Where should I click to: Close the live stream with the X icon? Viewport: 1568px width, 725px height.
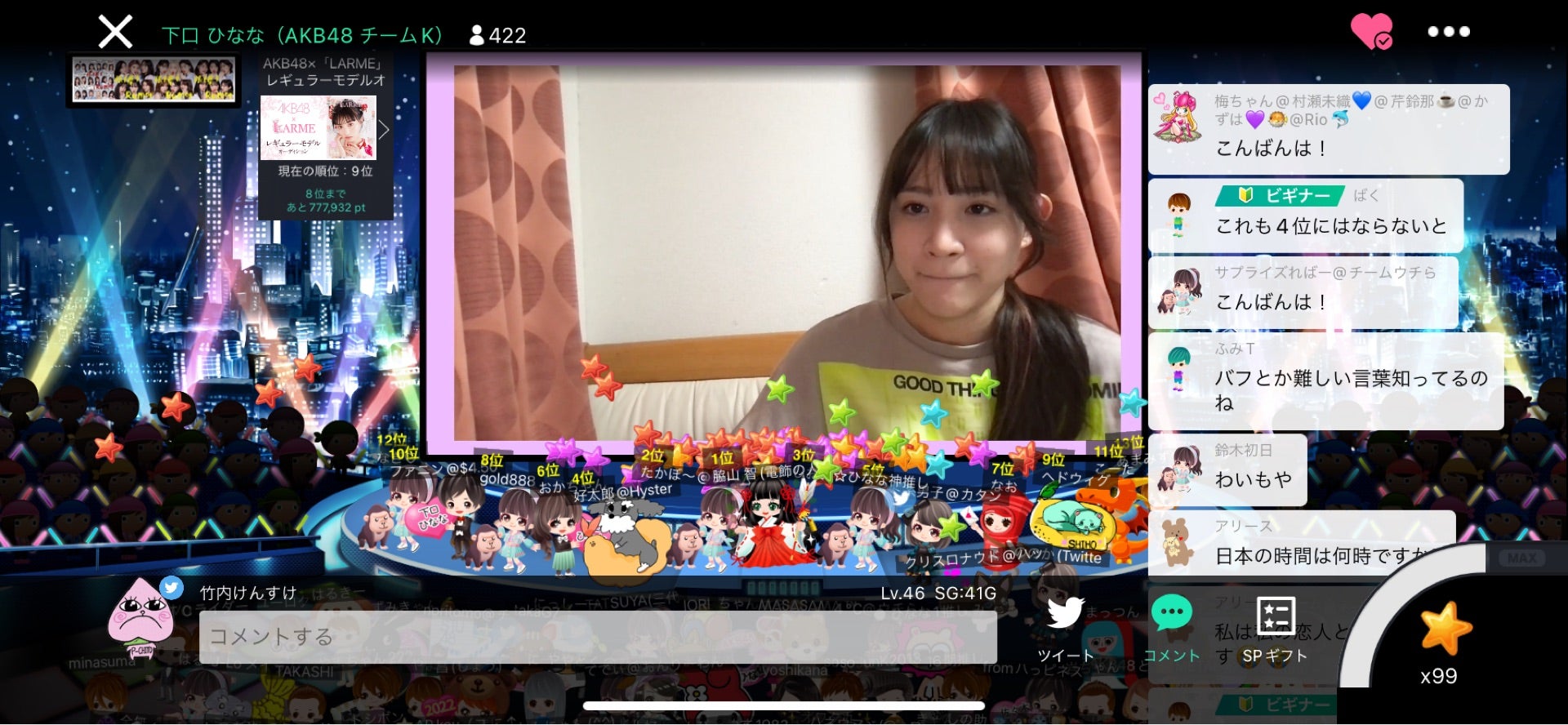click(115, 33)
